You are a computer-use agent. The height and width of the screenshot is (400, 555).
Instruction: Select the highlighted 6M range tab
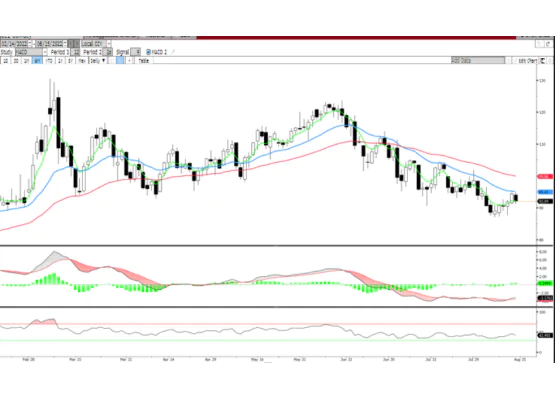[x=37, y=61]
